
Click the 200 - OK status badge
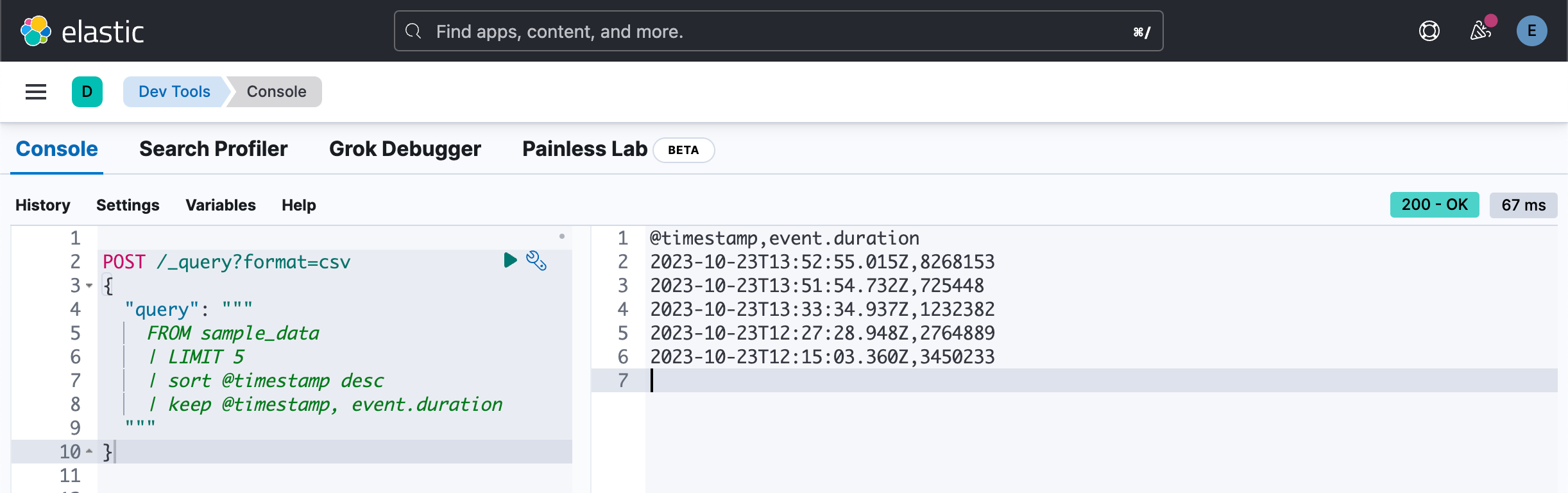1434,204
